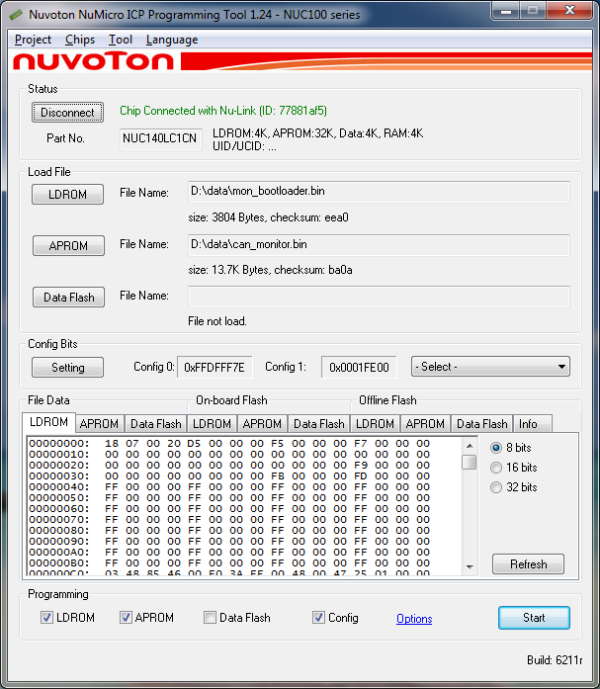The height and width of the screenshot is (689, 600).
Task: Open the Project menu
Action: point(33,40)
